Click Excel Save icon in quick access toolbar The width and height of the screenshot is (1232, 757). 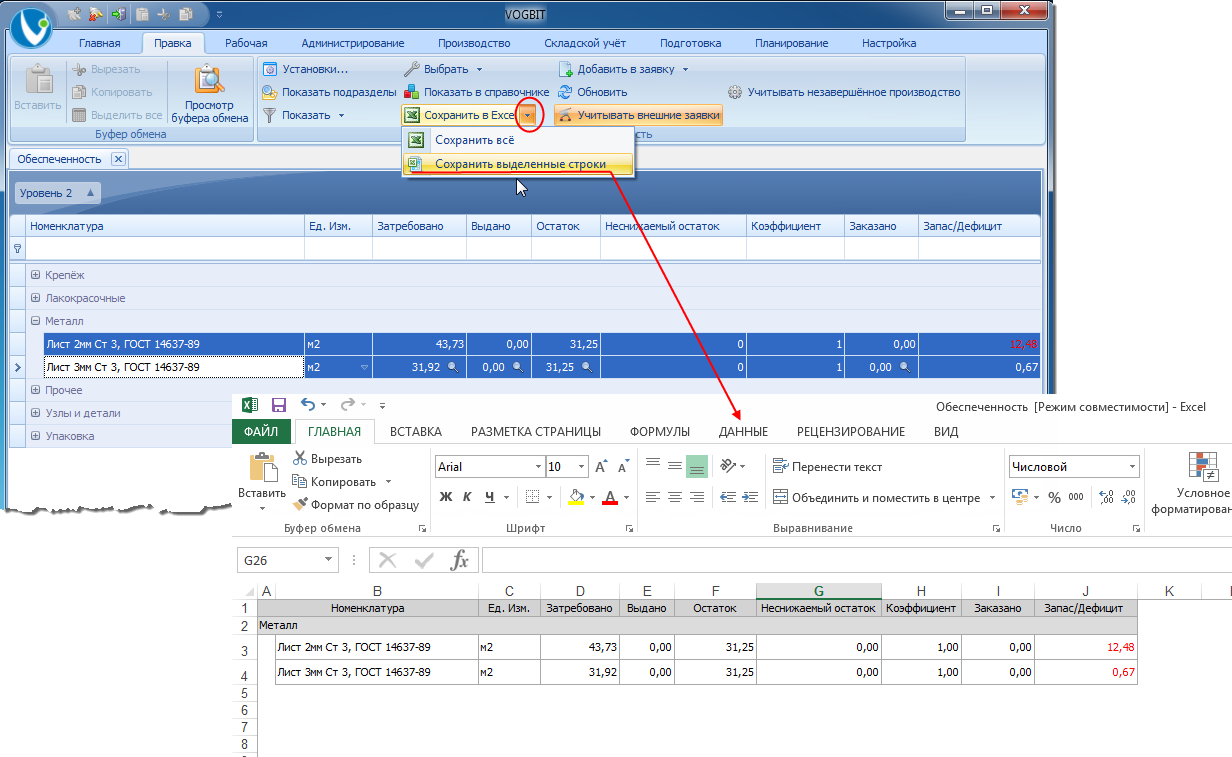tap(279, 405)
